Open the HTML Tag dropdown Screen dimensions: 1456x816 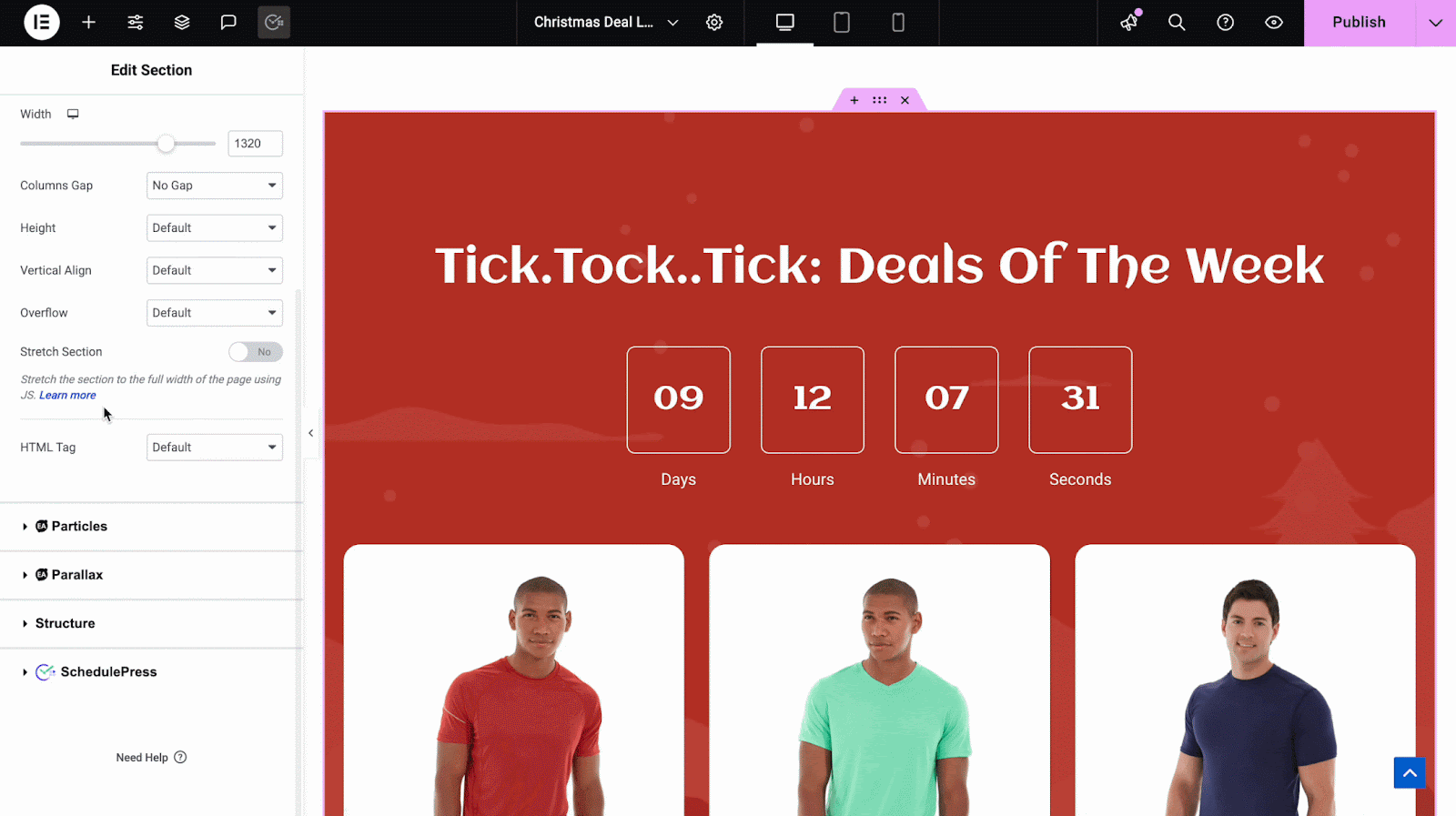(x=215, y=448)
